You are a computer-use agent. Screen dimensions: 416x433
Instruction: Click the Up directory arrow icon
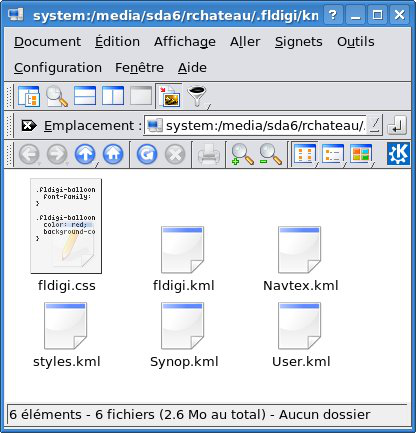[x=85, y=154]
